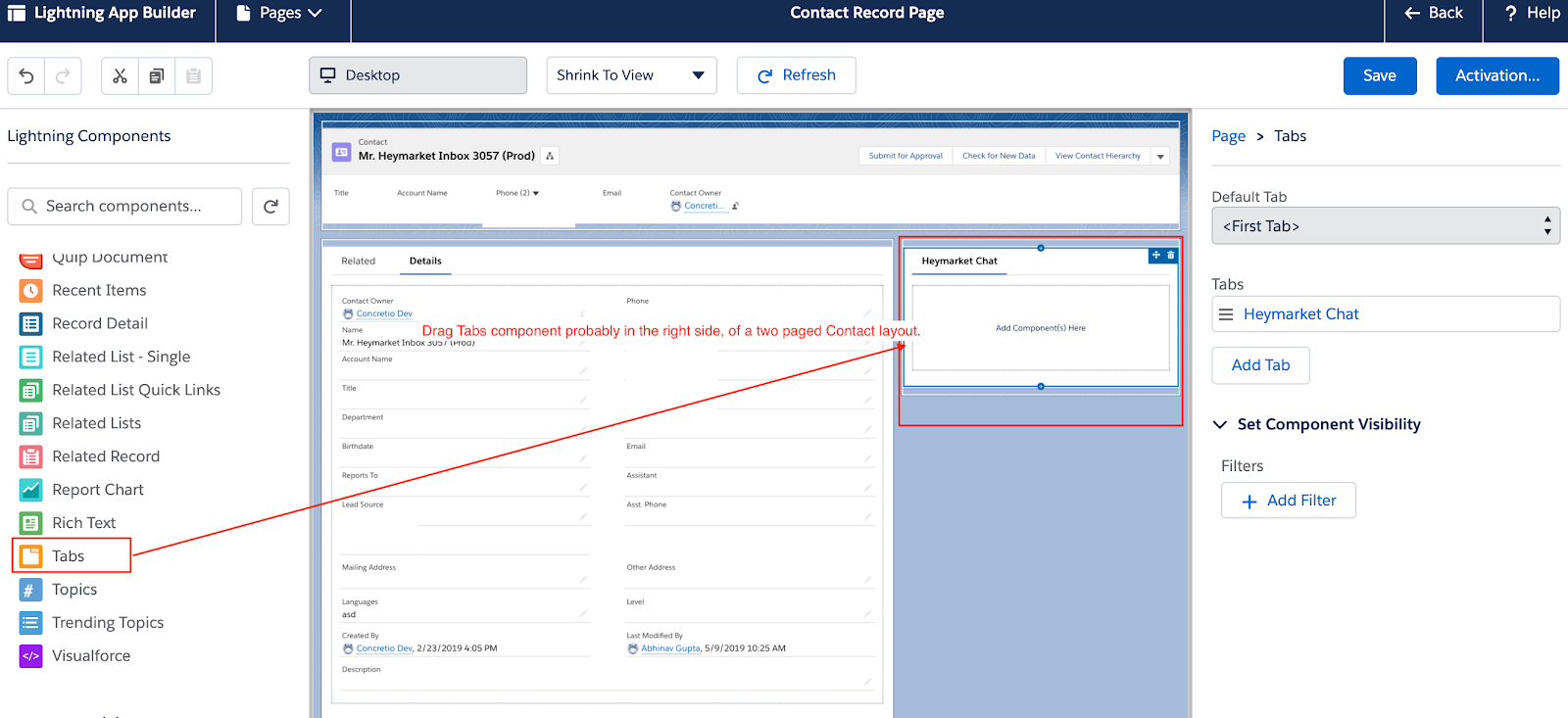Click the move icon on Tabs component
Image resolution: width=1568 pixels, height=718 pixels.
click(1156, 255)
